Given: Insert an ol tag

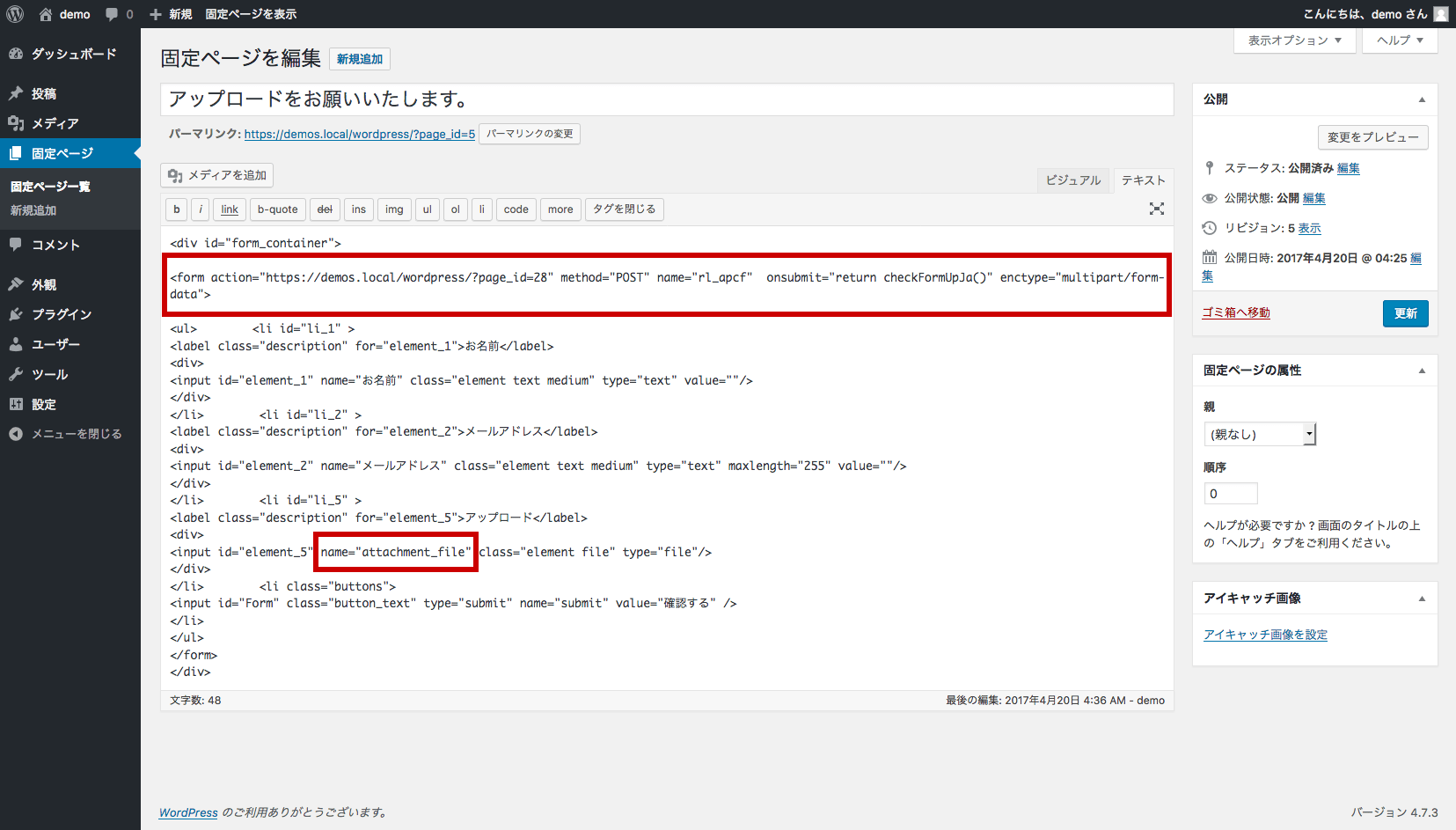Looking at the screenshot, I should (x=455, y=209).
